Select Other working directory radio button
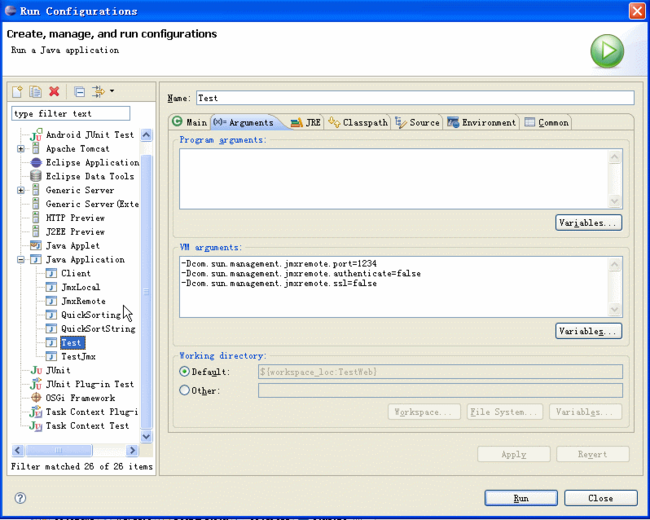Screen dimensions: 650x520 click(184, 390)
